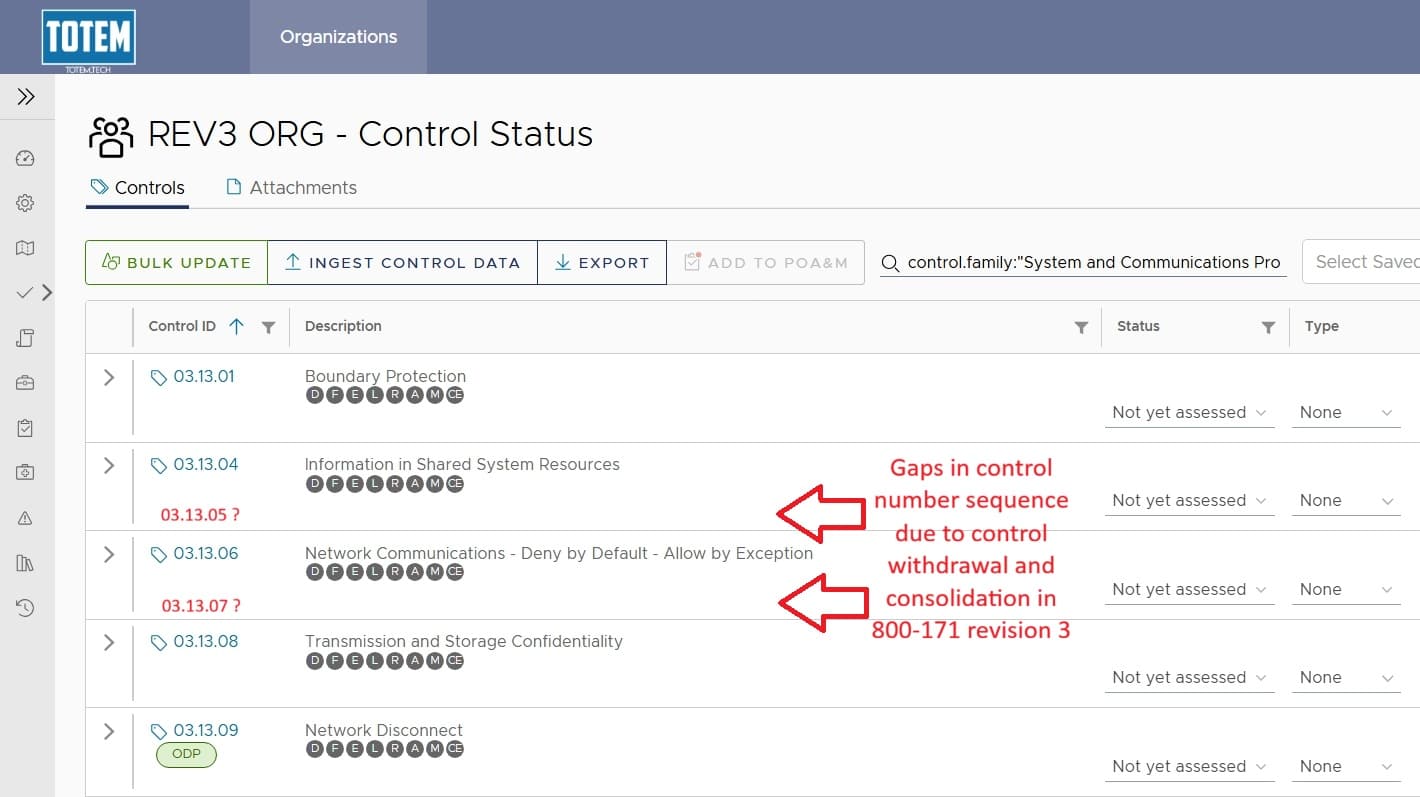1420x797 pixels.
Task: Expand sidebar with double chevron icon
Action: (26, 97)
